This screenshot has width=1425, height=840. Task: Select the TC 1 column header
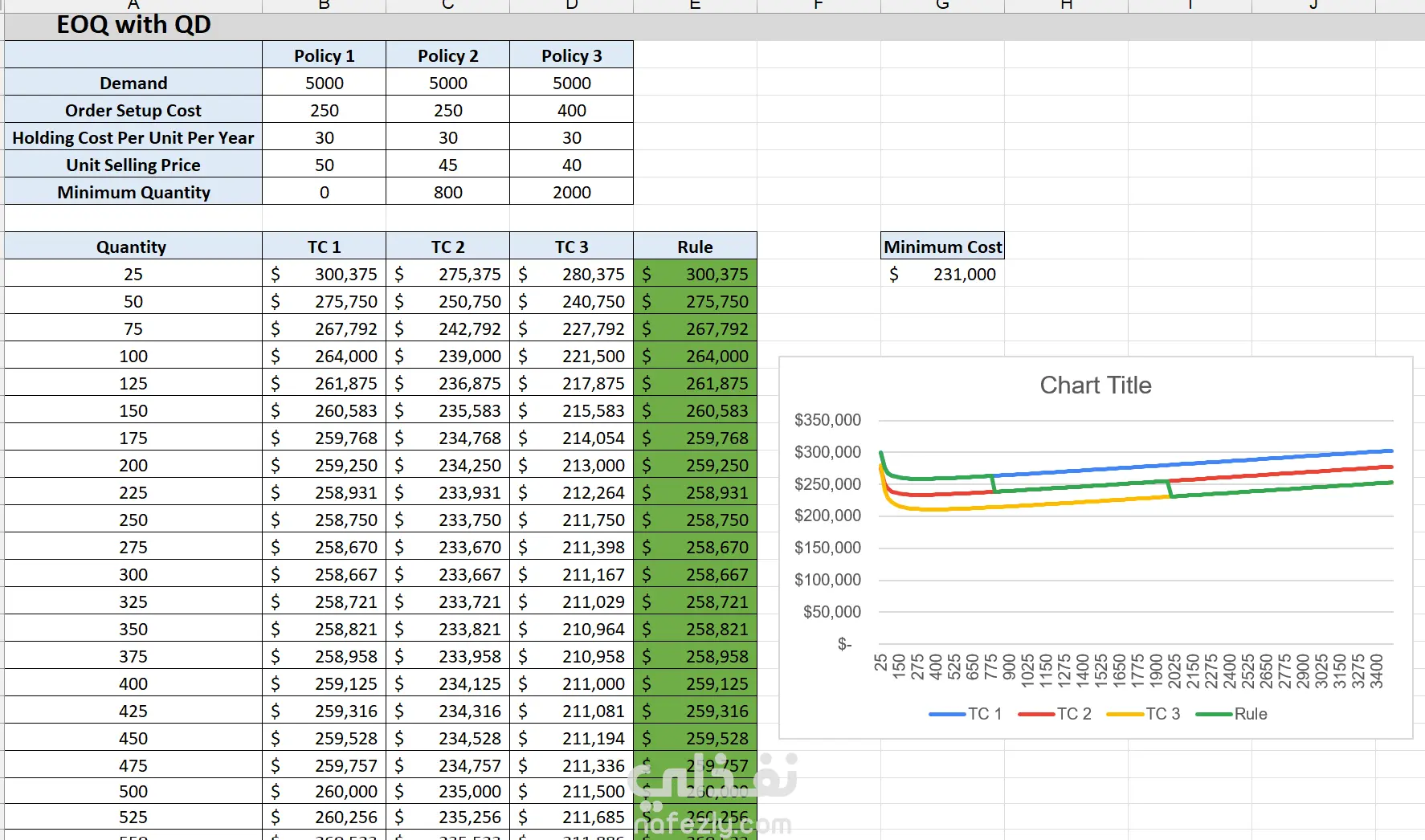[324, 247]
